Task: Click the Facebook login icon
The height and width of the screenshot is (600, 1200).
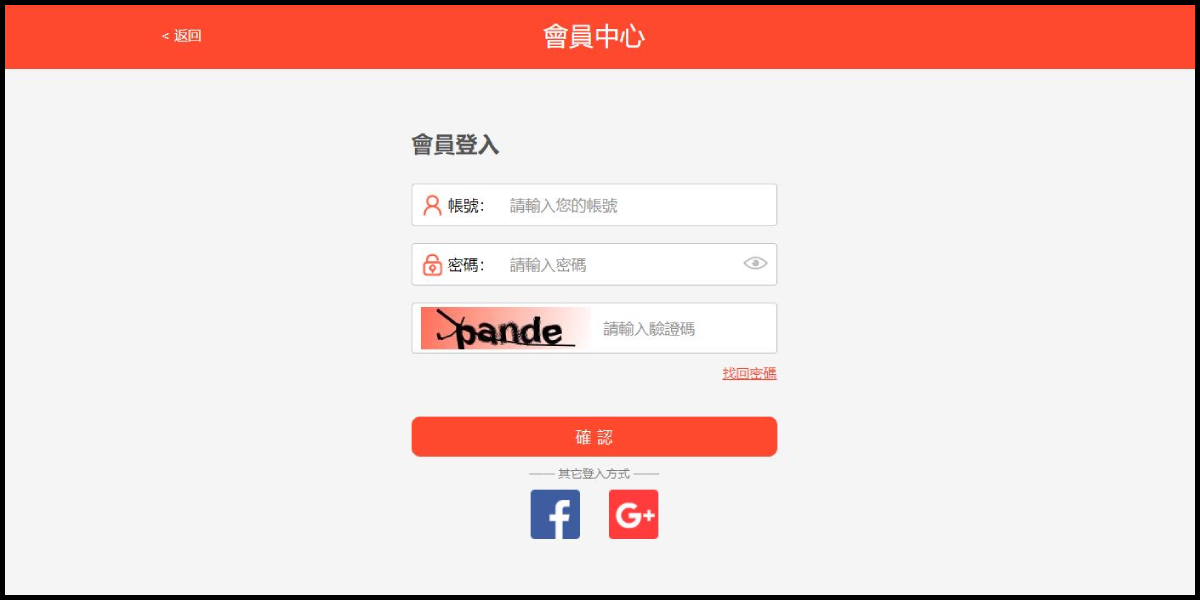Action: click(555, 514)
